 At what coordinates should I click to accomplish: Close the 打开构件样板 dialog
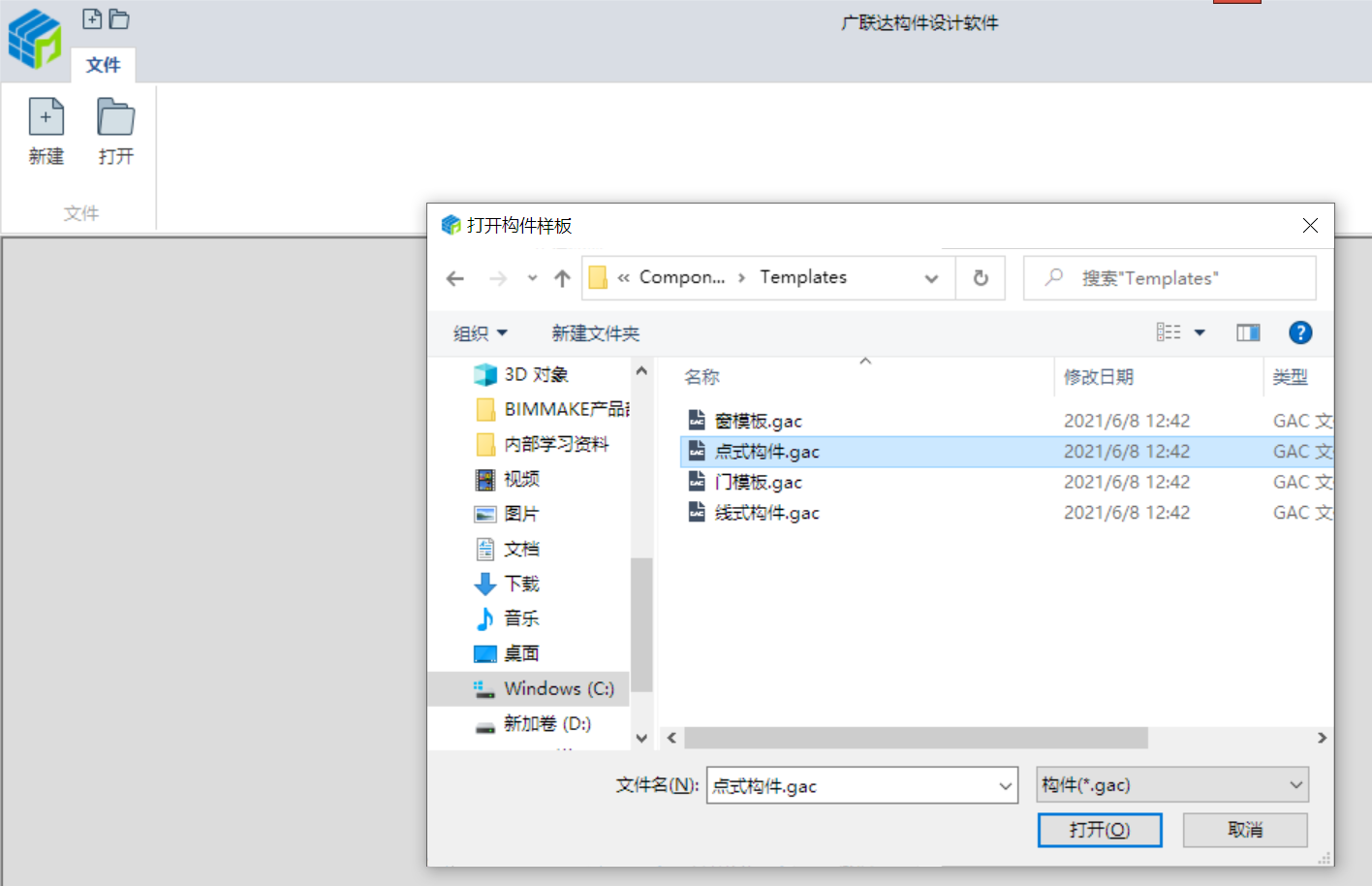(x=1310, y=226)
